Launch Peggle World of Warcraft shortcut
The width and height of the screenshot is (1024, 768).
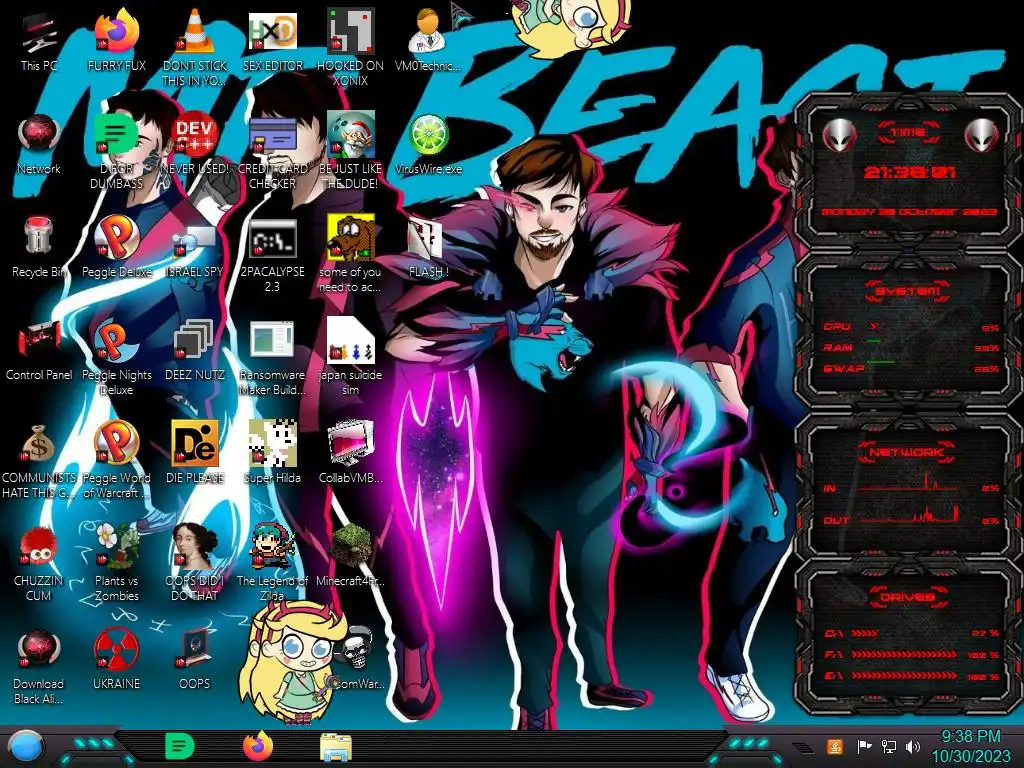(x=117, y=443)
